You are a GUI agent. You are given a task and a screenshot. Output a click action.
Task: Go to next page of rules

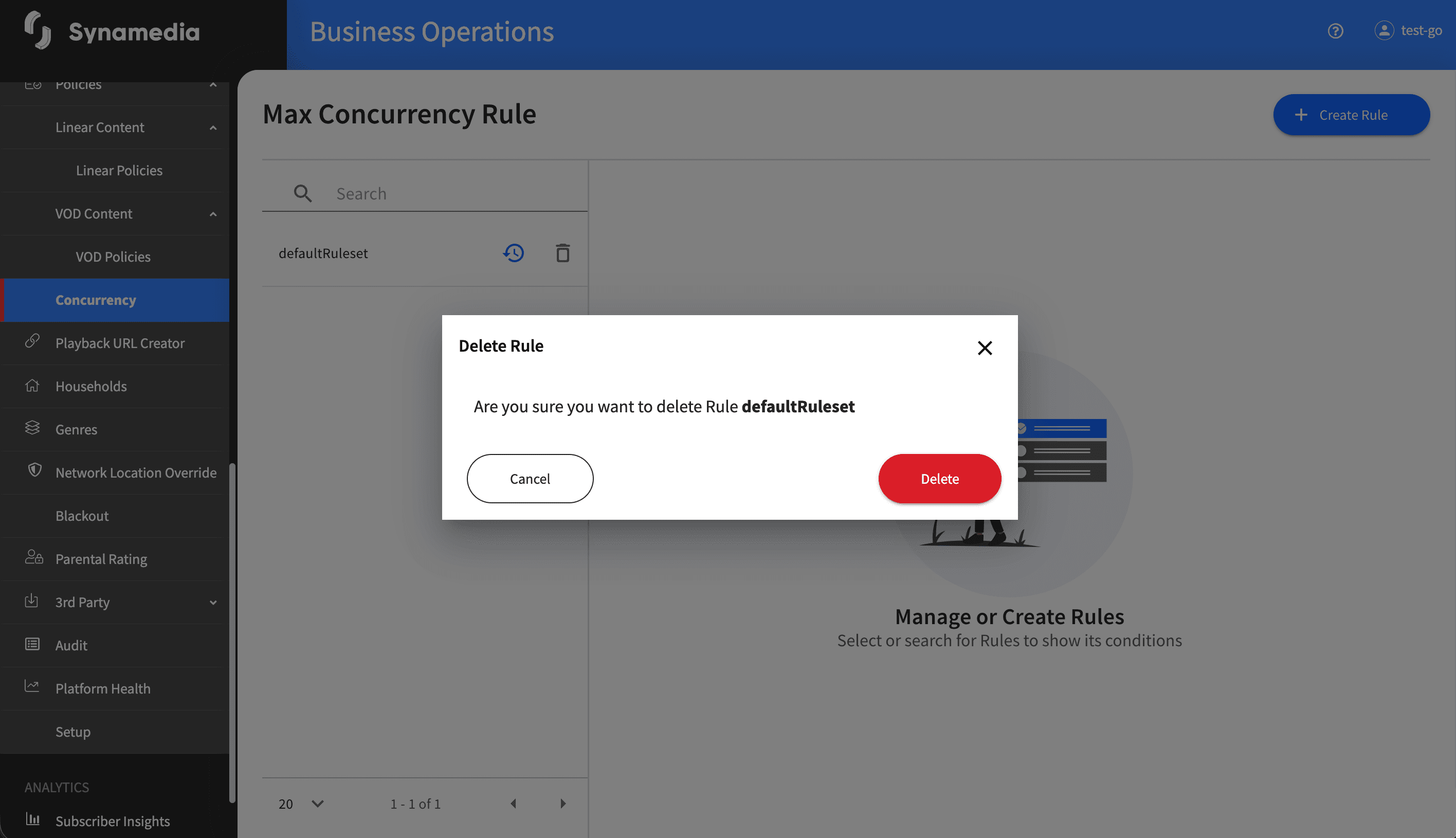click(x=563, y=804)
